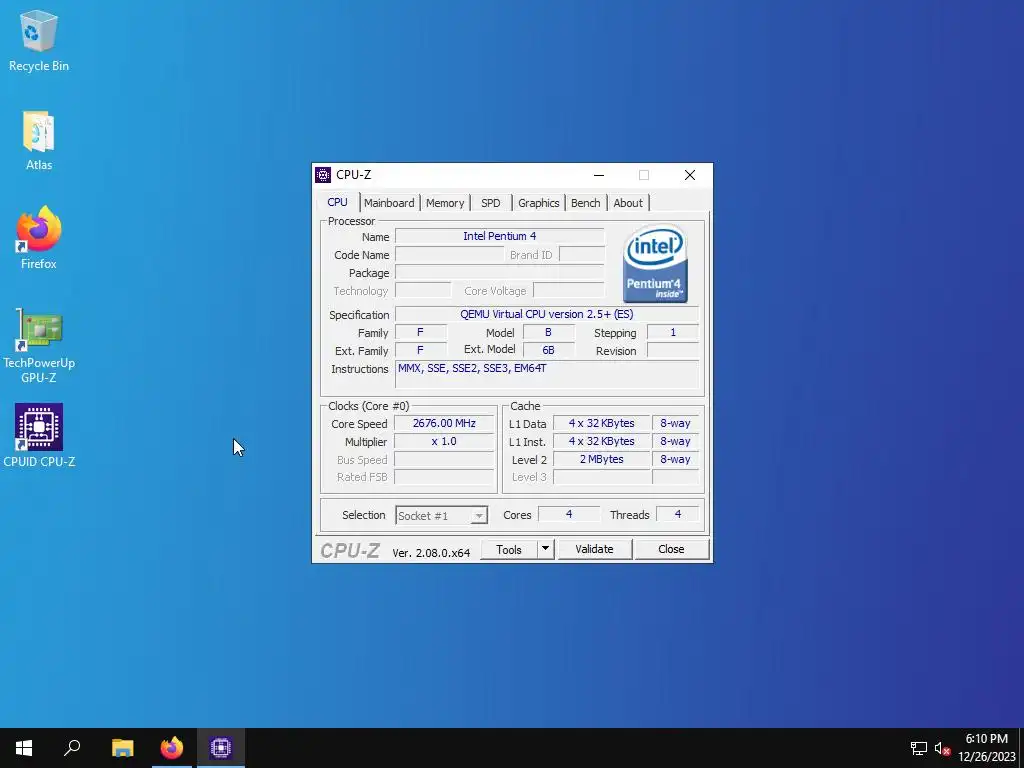Switch to the Mainboard tab
Screen dimensions: 1024x768
coord(389,203)
